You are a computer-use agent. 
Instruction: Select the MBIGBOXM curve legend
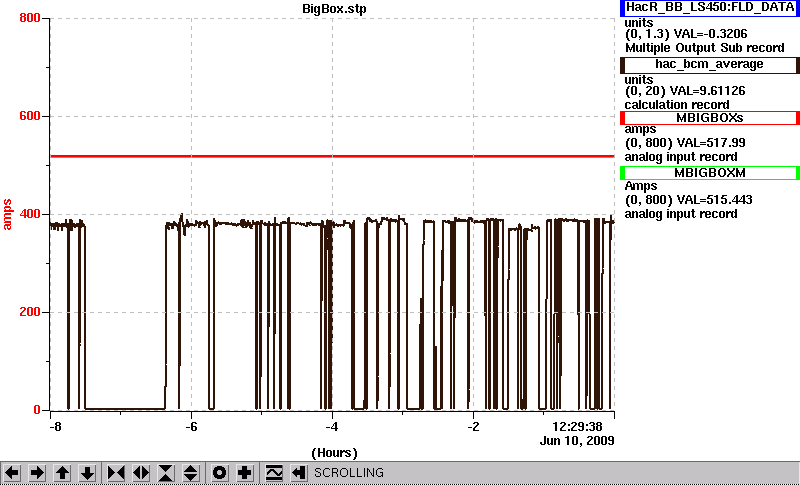[x=710, y=173]
